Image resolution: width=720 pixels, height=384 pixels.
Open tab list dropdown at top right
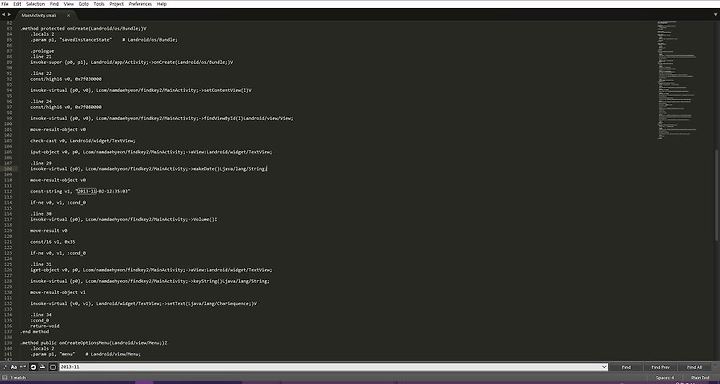[715, 15]
